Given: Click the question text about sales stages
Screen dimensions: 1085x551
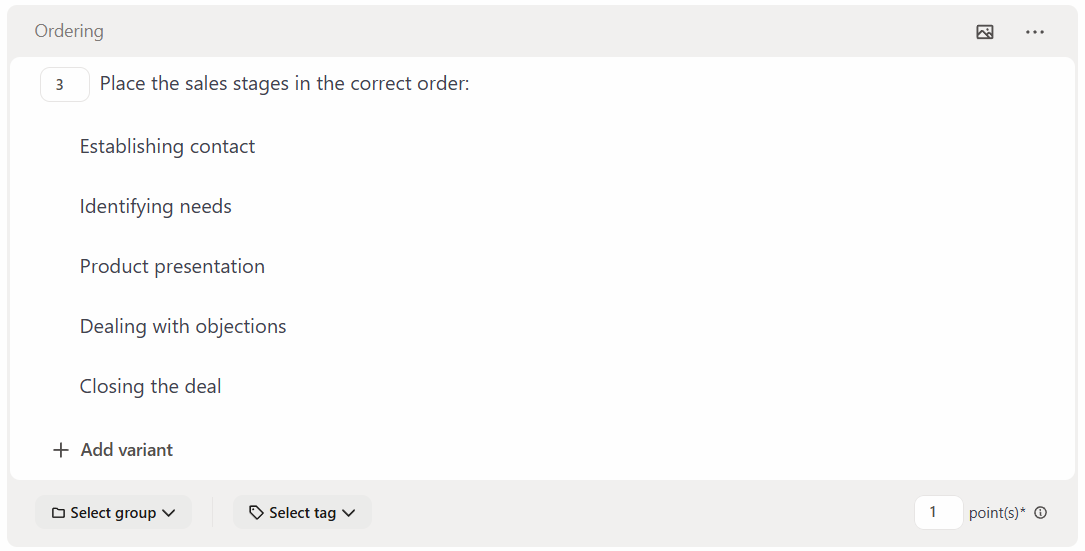Looking at the screenshot, I should 284,84.
